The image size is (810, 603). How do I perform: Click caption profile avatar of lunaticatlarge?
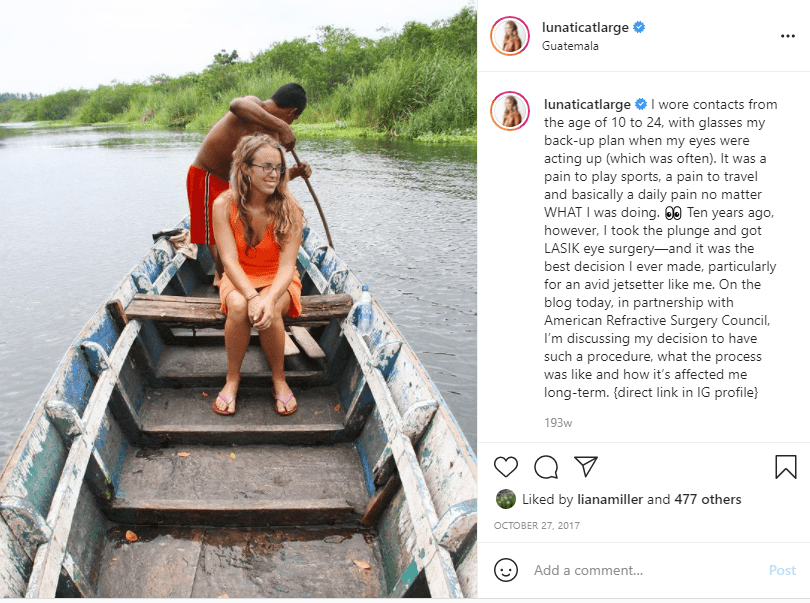510,110
